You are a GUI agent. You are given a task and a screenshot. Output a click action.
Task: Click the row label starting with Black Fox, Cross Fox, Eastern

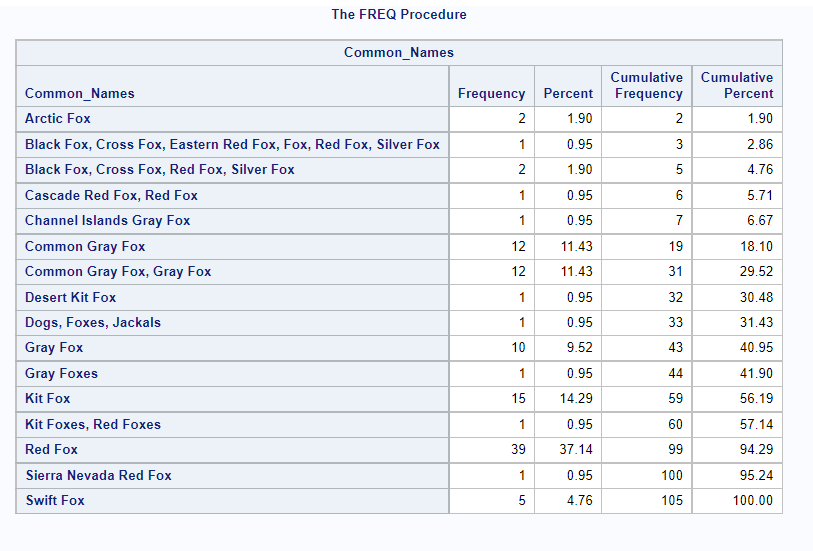coord(232,145)
